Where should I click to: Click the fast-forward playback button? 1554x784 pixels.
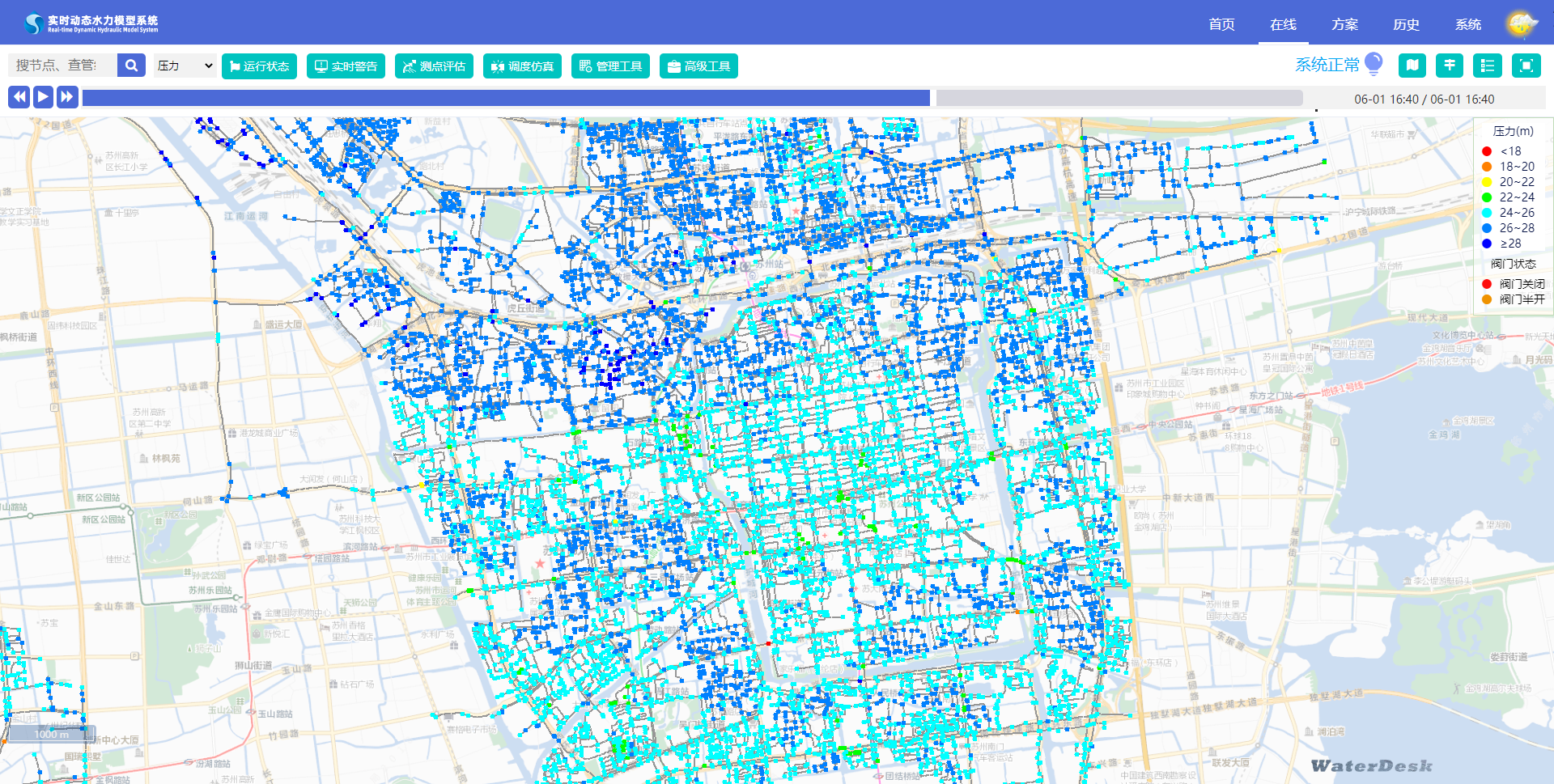pyautogui.click(x=67, y=97)
